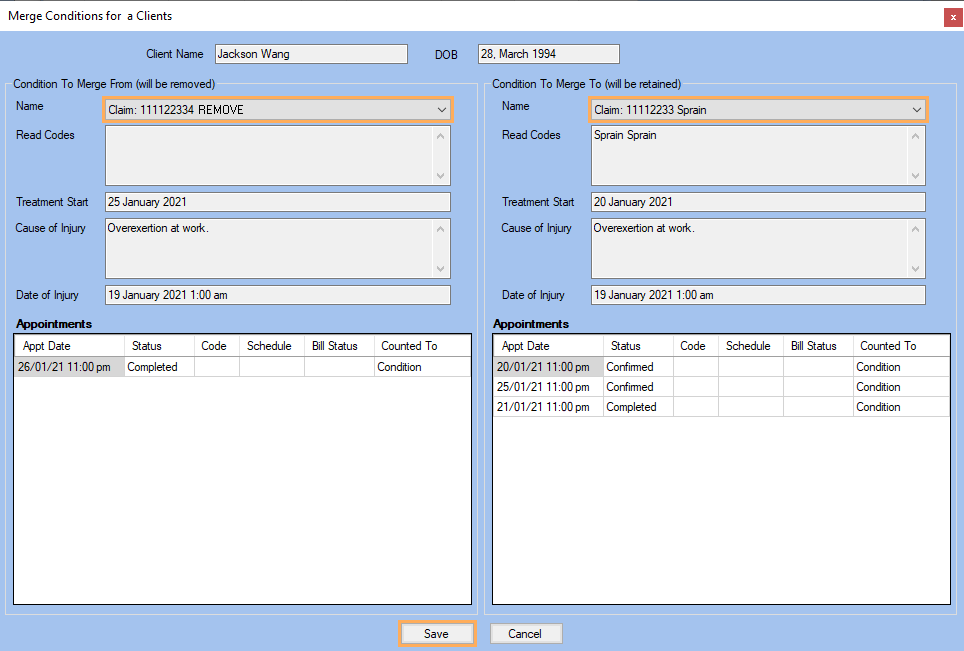
Task: Click the Save button
Action: coord(436,634)
